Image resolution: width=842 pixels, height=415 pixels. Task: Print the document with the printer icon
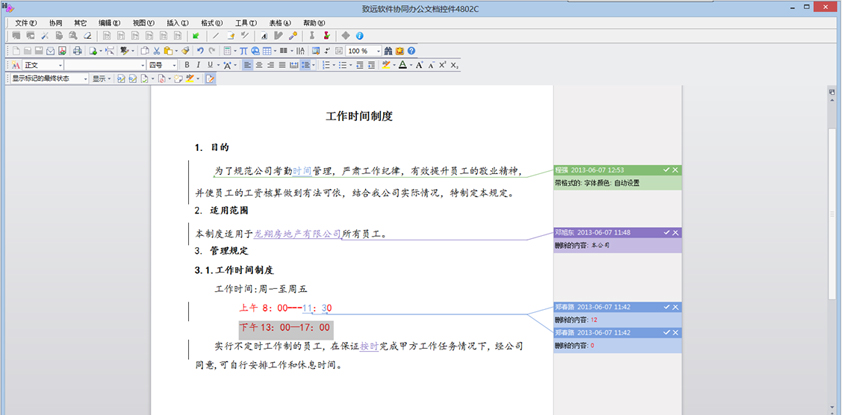pyautogui.click(x=77, y=51)
